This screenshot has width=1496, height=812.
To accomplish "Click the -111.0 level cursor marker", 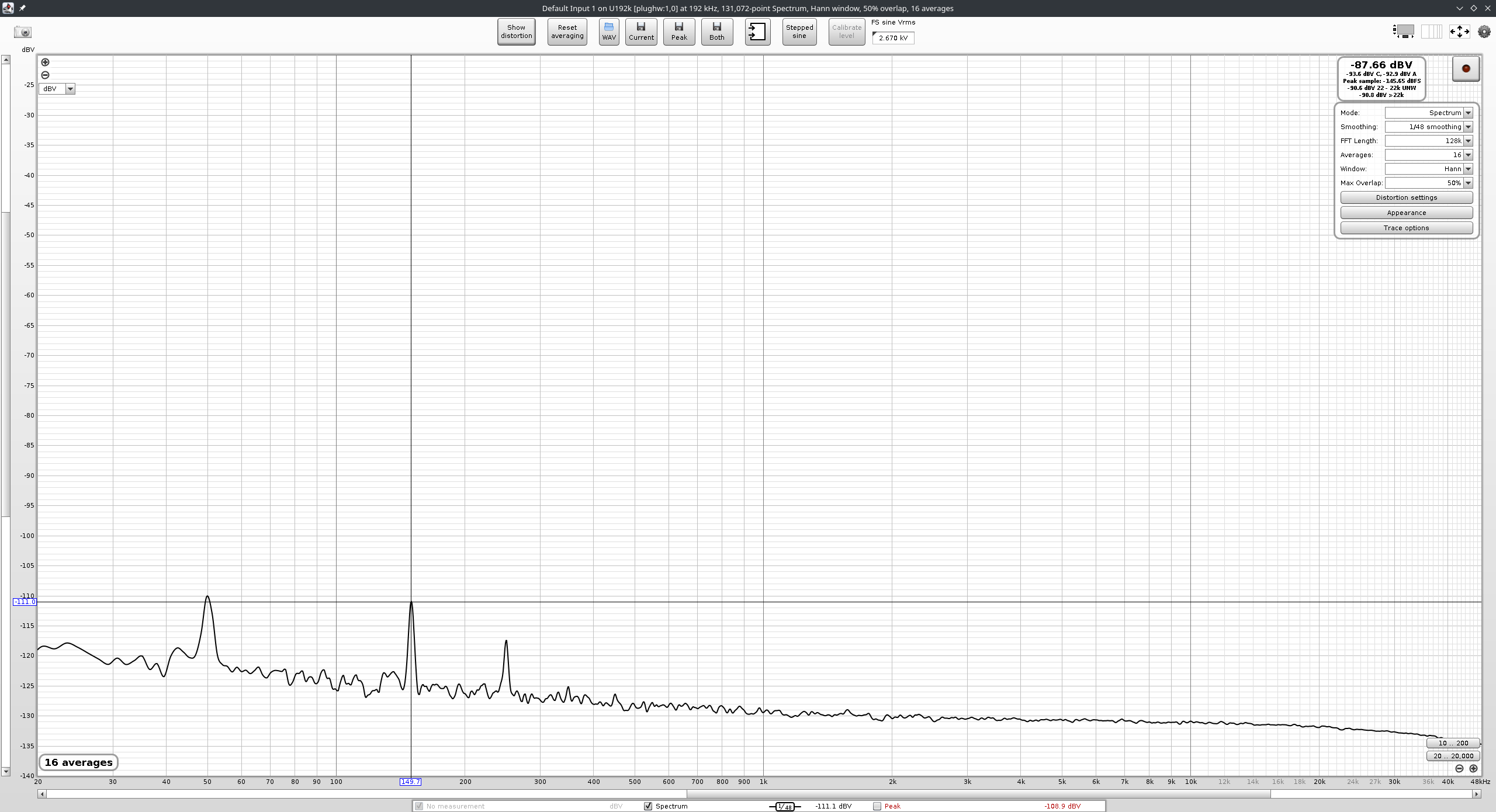I will click(x=25, y=602).
